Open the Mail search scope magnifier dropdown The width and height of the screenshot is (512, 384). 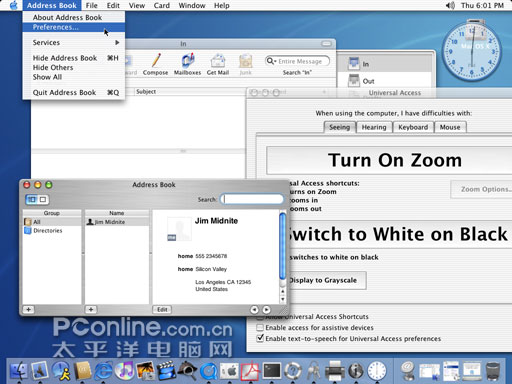[x=271, y=61]
